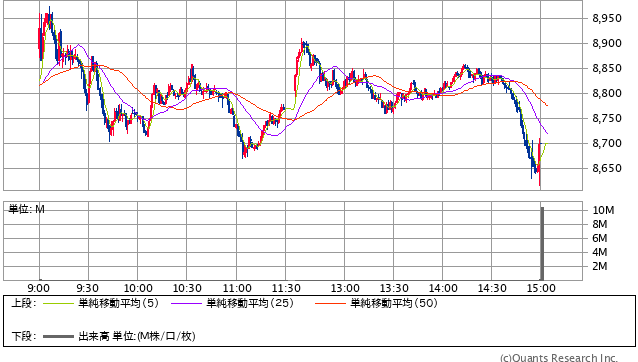The height and width of the screenshot is (362, 638).
Task: Click the 単純移動平均(50) legend text
Action: 394,303
